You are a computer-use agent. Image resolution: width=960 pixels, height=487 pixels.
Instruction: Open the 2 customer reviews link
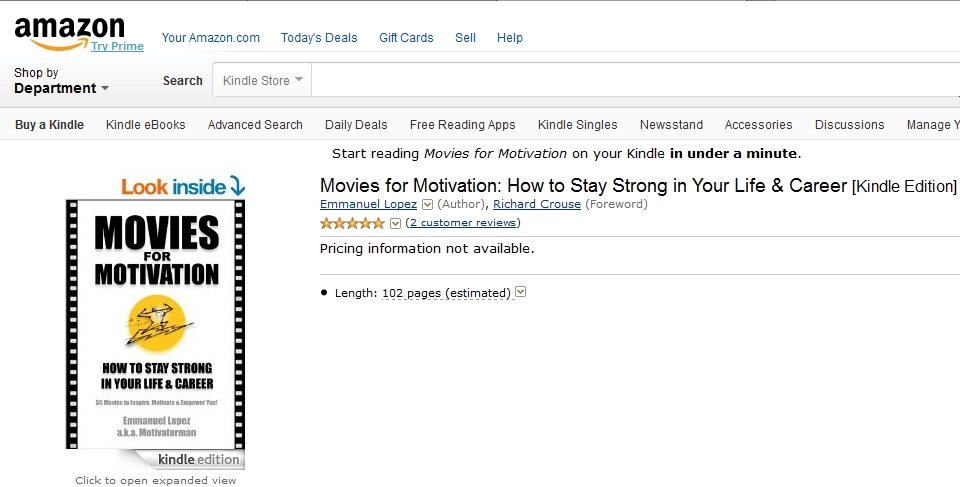tap(463, 223)
